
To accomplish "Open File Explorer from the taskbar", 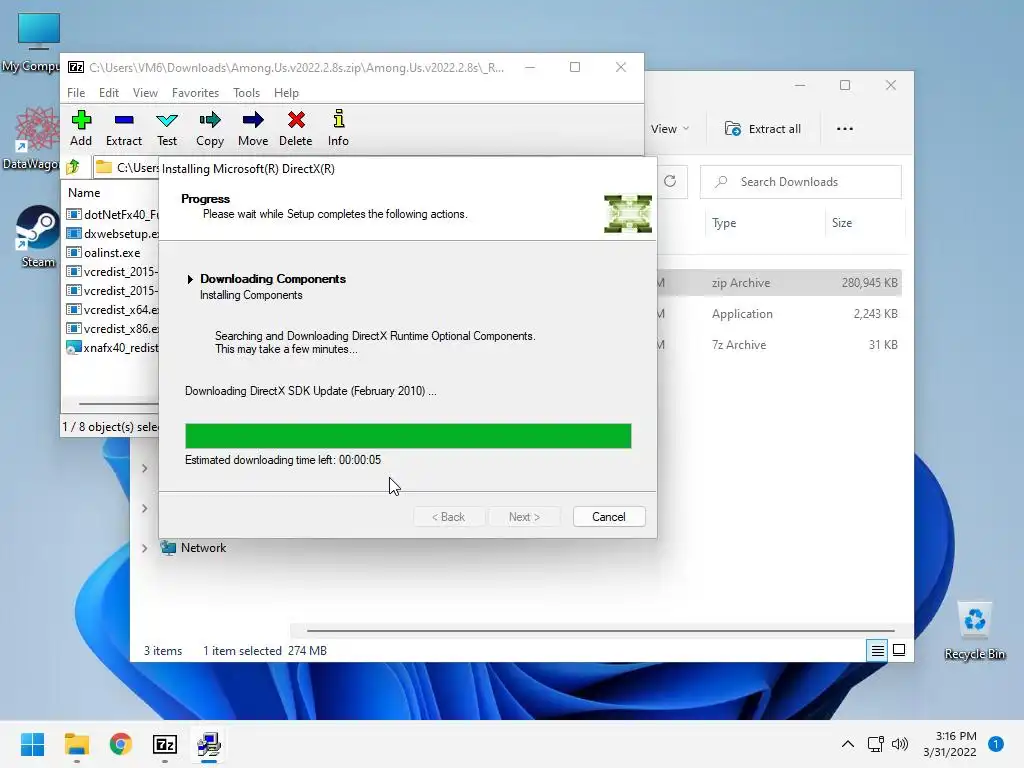I will point(76,744).
